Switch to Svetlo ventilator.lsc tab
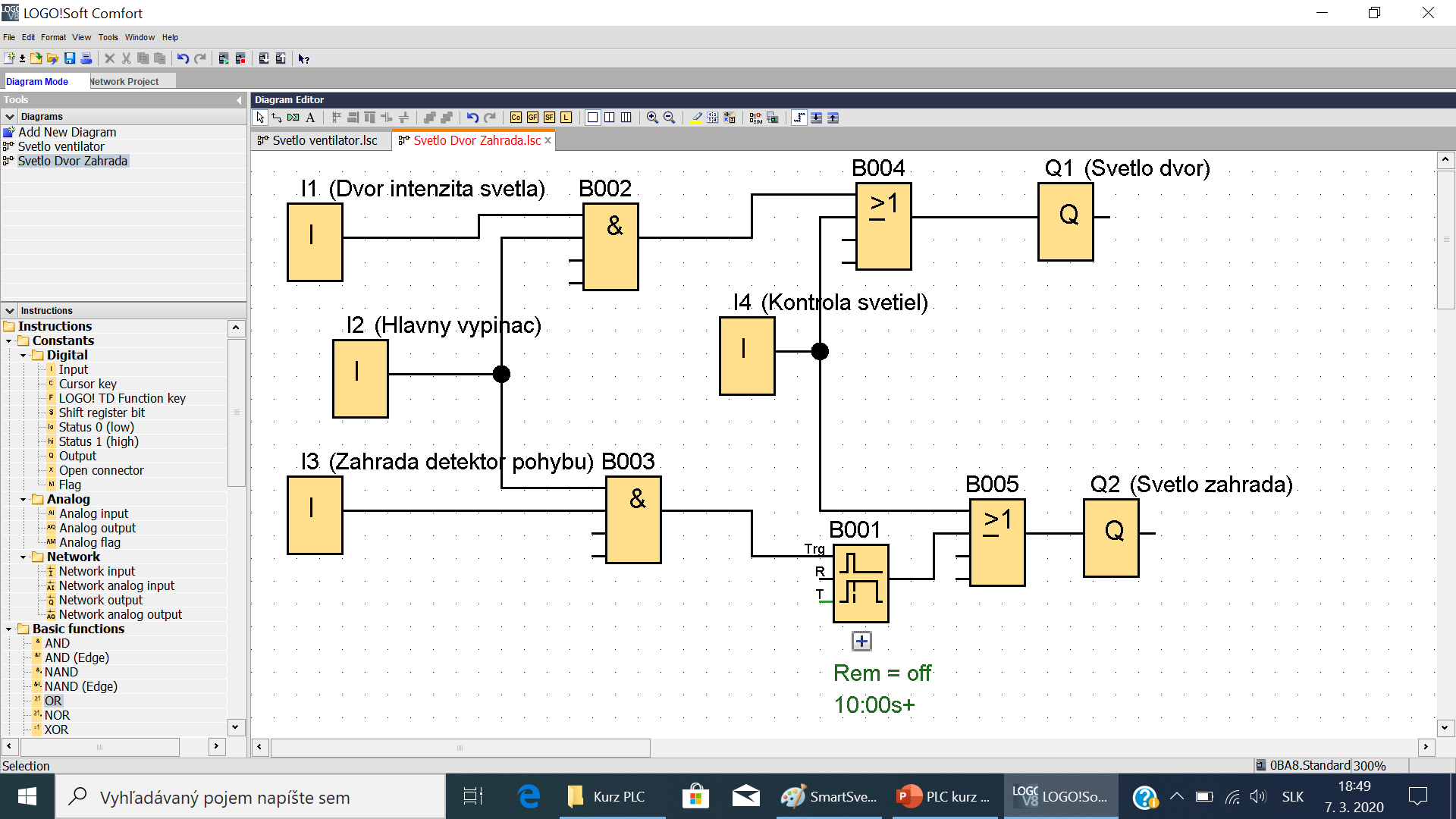Viewport: 1456px width, 819px height. click(x=324, y=141)
